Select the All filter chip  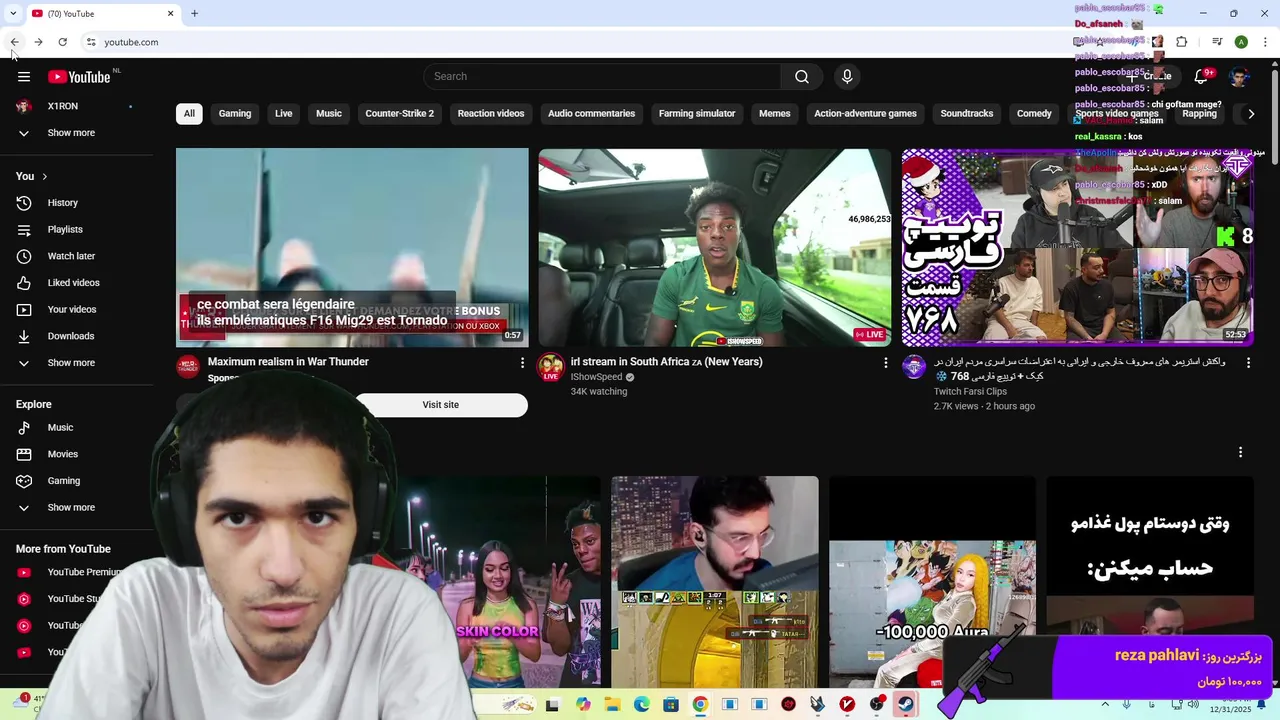click(189, 113)
